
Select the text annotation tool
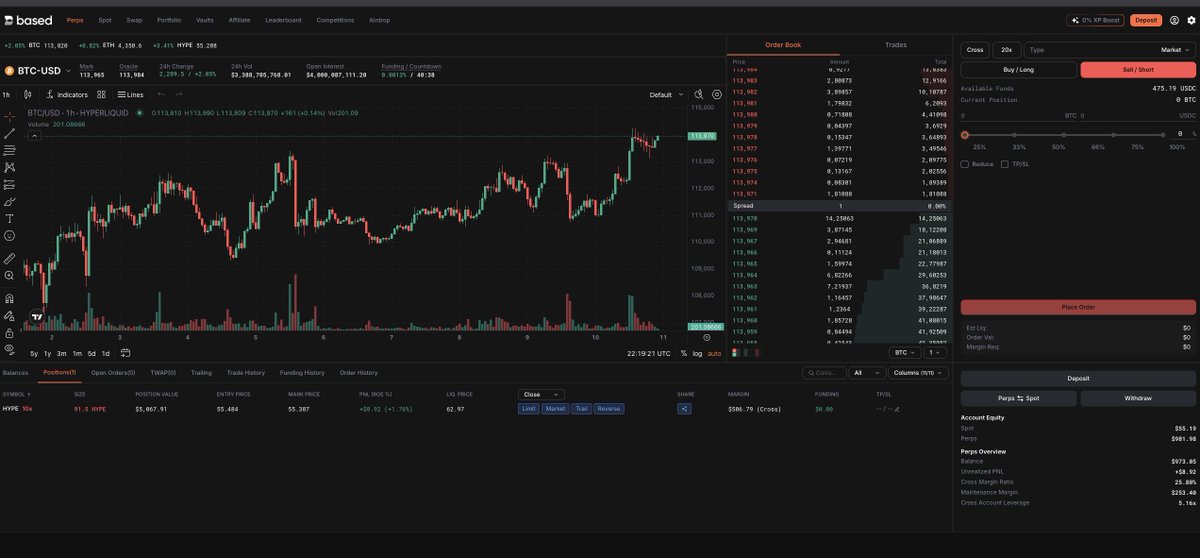(9, 218)
